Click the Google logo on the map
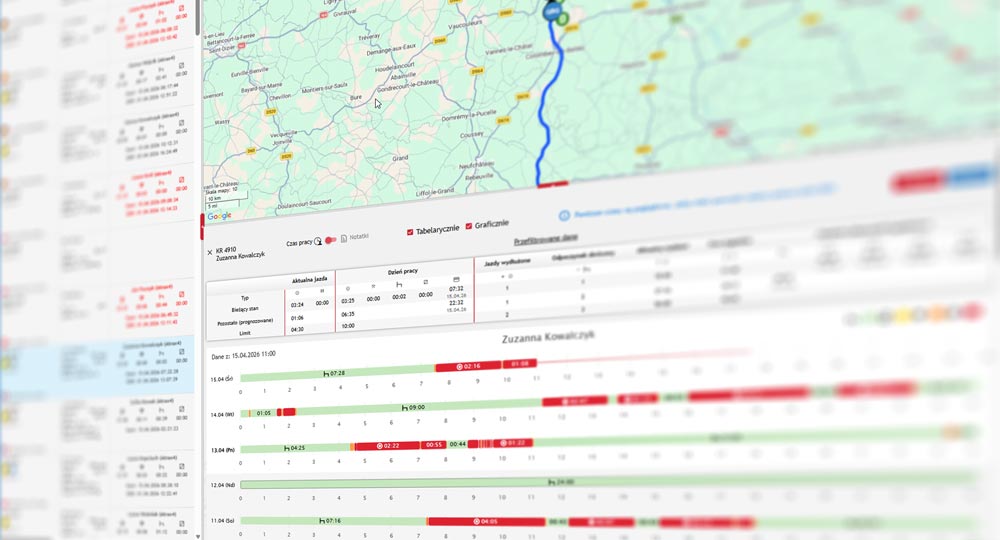 click(x=219, y=215)
